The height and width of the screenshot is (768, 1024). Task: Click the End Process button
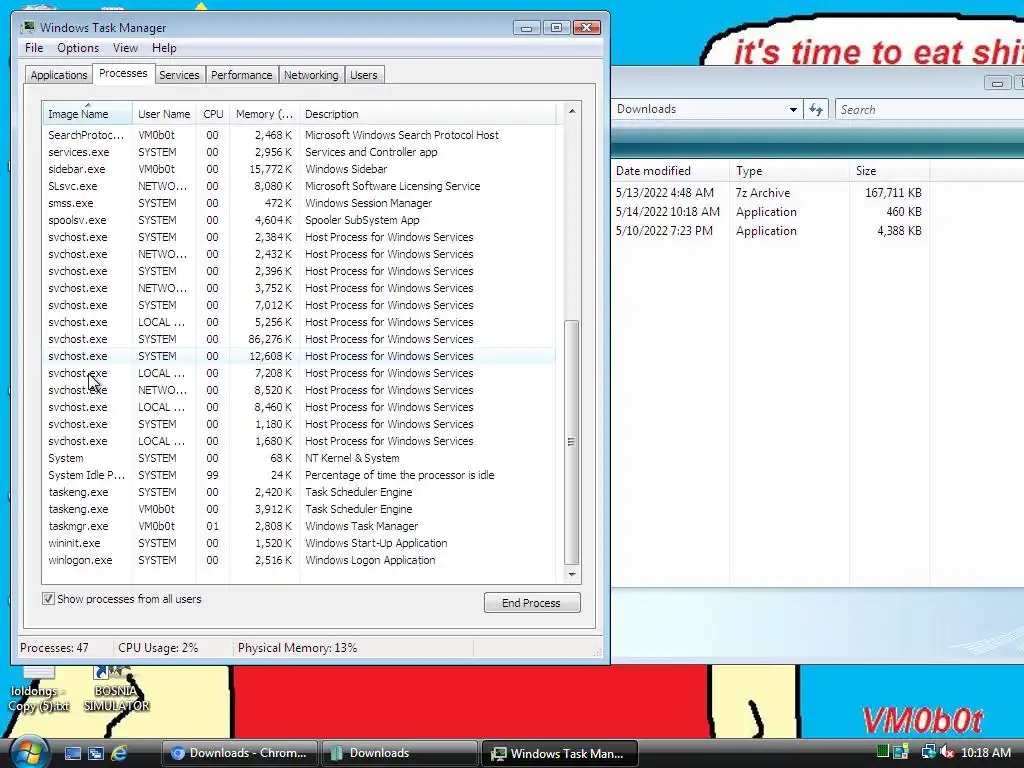click(x=532, y=603)
